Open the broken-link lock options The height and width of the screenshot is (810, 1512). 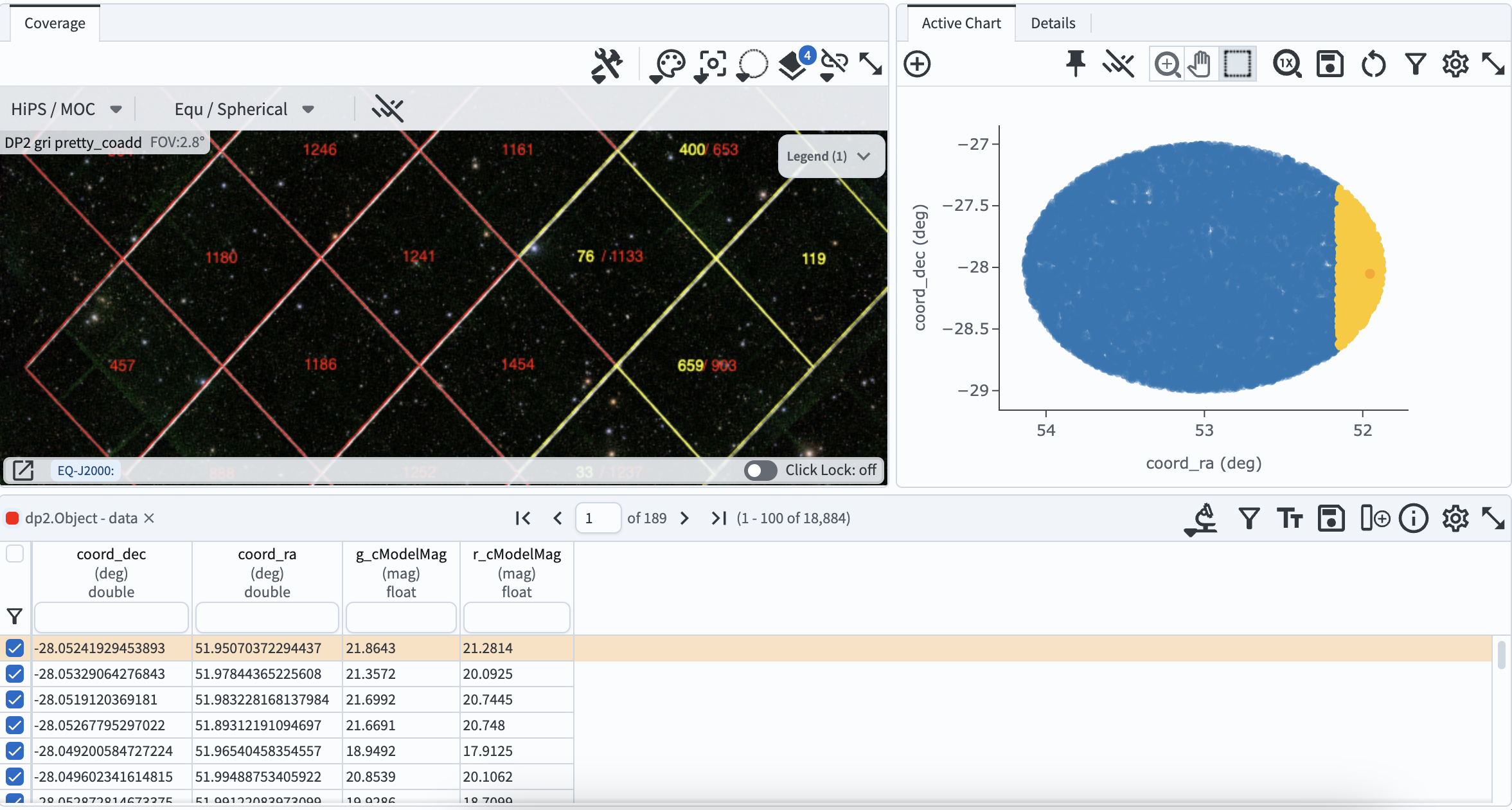point(834,65)
